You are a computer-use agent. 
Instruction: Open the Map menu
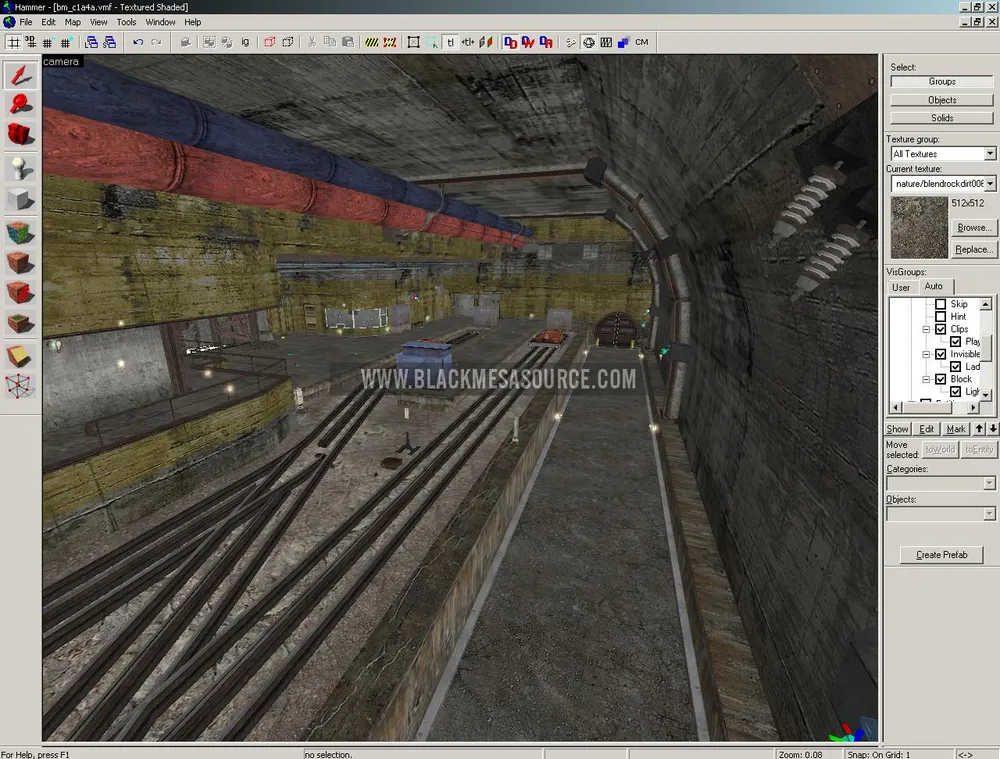point(73,22)
